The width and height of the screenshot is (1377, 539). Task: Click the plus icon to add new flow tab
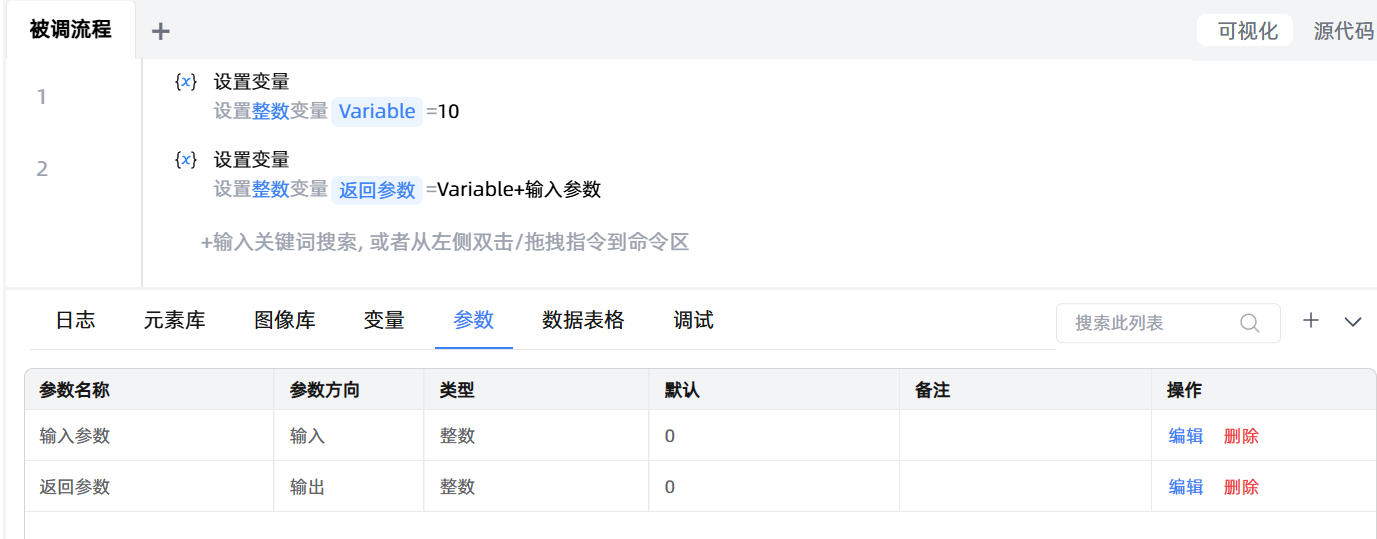pos(161,31)
